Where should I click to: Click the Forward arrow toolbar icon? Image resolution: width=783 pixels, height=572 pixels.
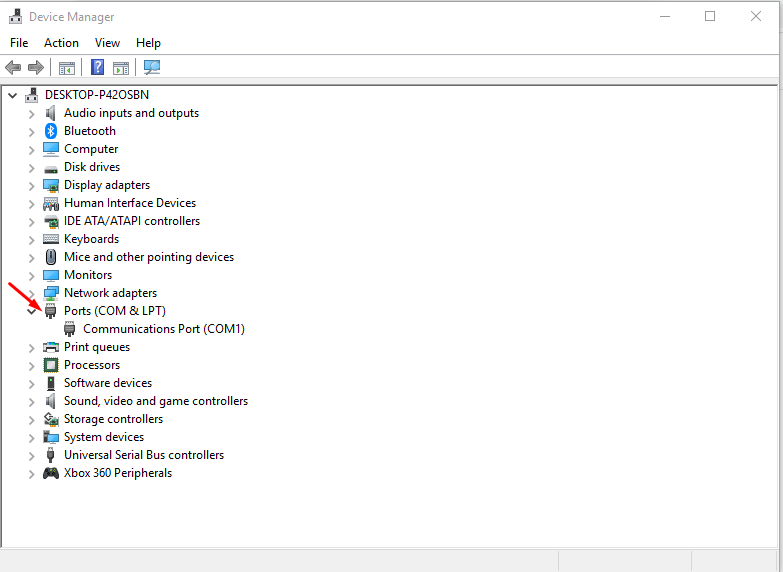36,67
